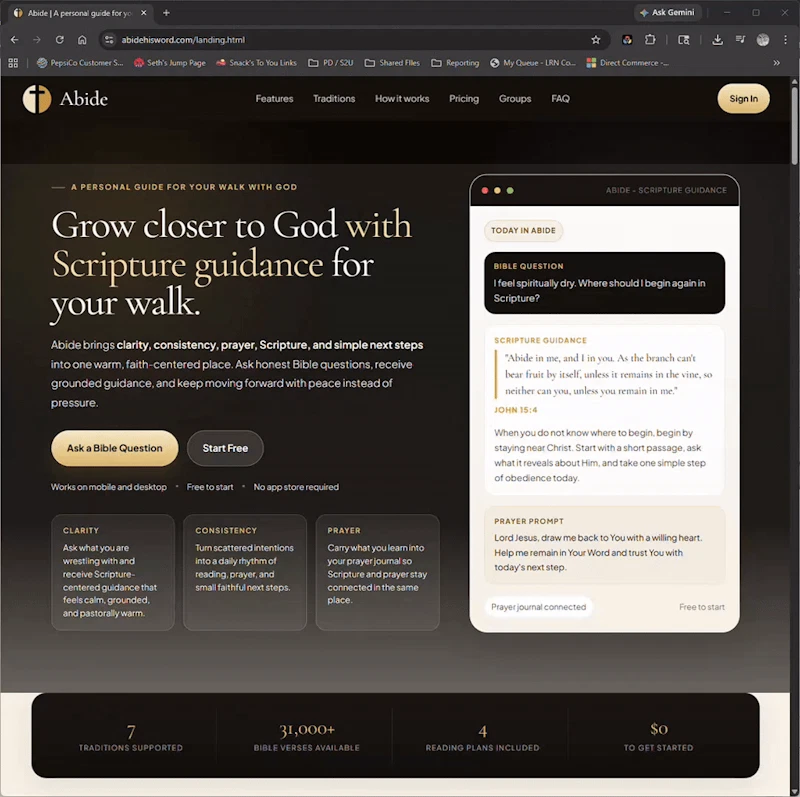The image size is (800, 797).
Task: Open the browser home page icon
Action: 82,40
